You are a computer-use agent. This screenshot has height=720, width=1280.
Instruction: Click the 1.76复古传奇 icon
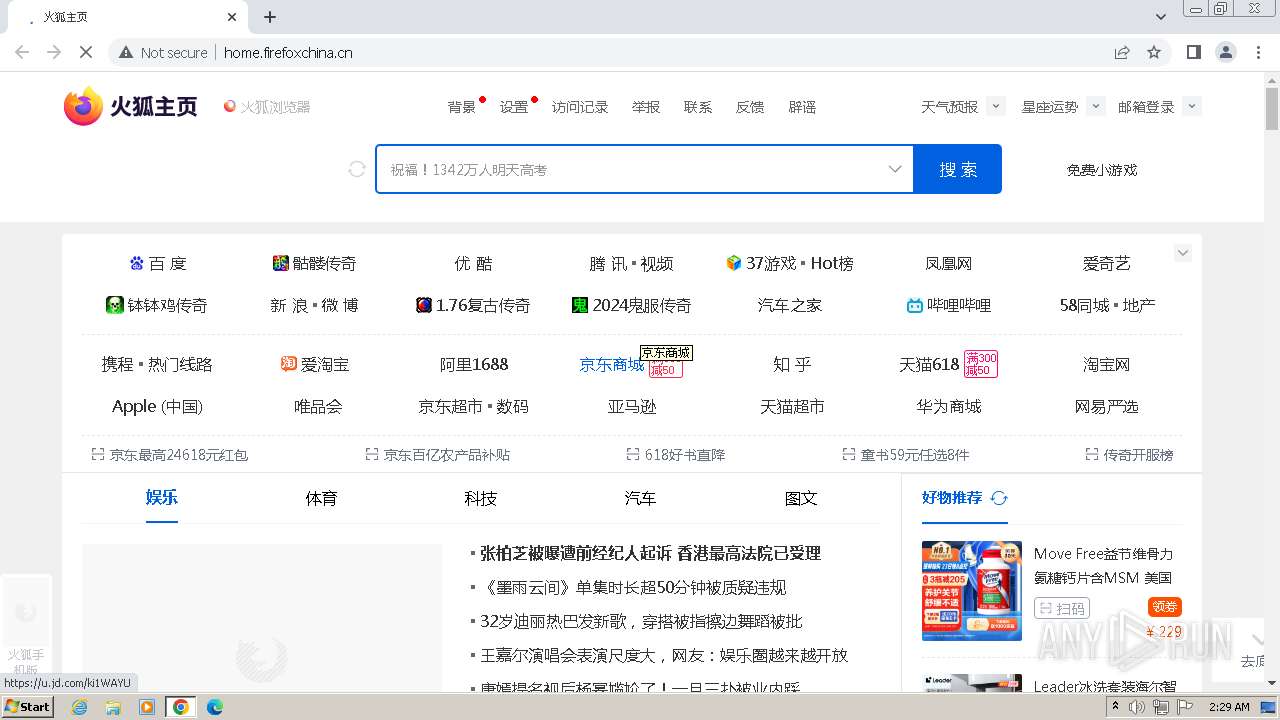[424, 305]
